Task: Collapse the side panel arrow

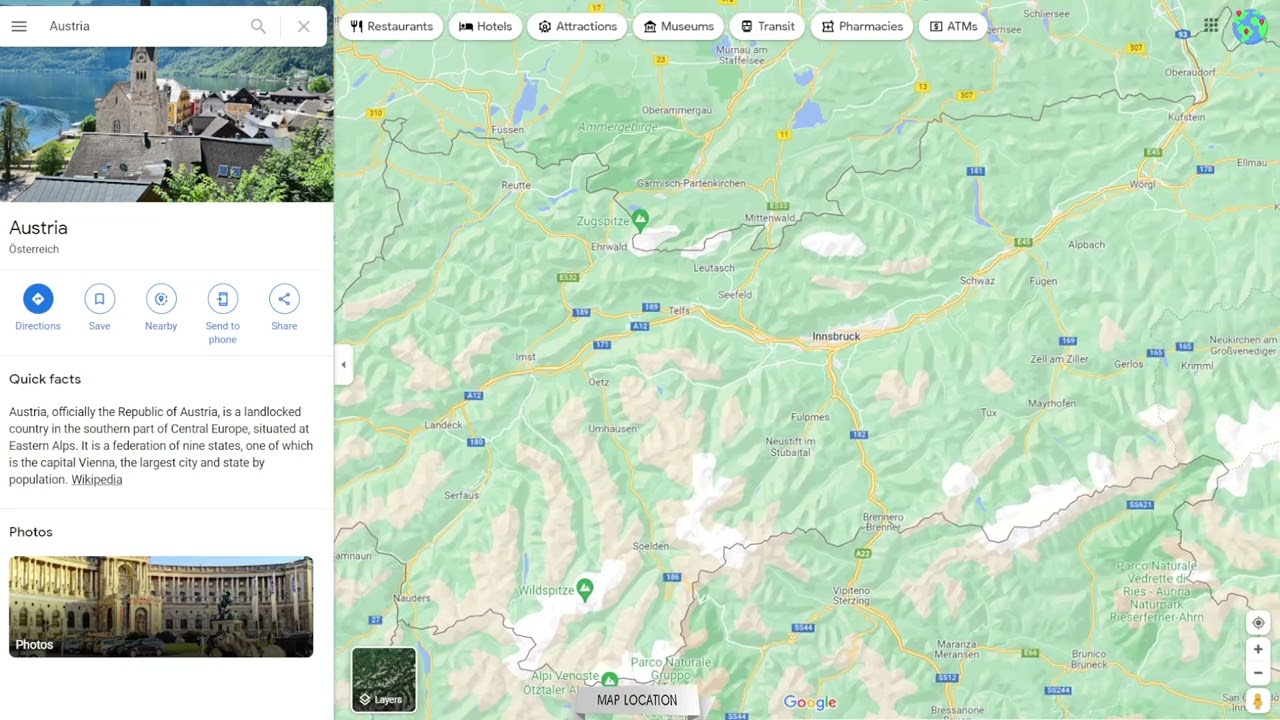Action: click(343, 365)
